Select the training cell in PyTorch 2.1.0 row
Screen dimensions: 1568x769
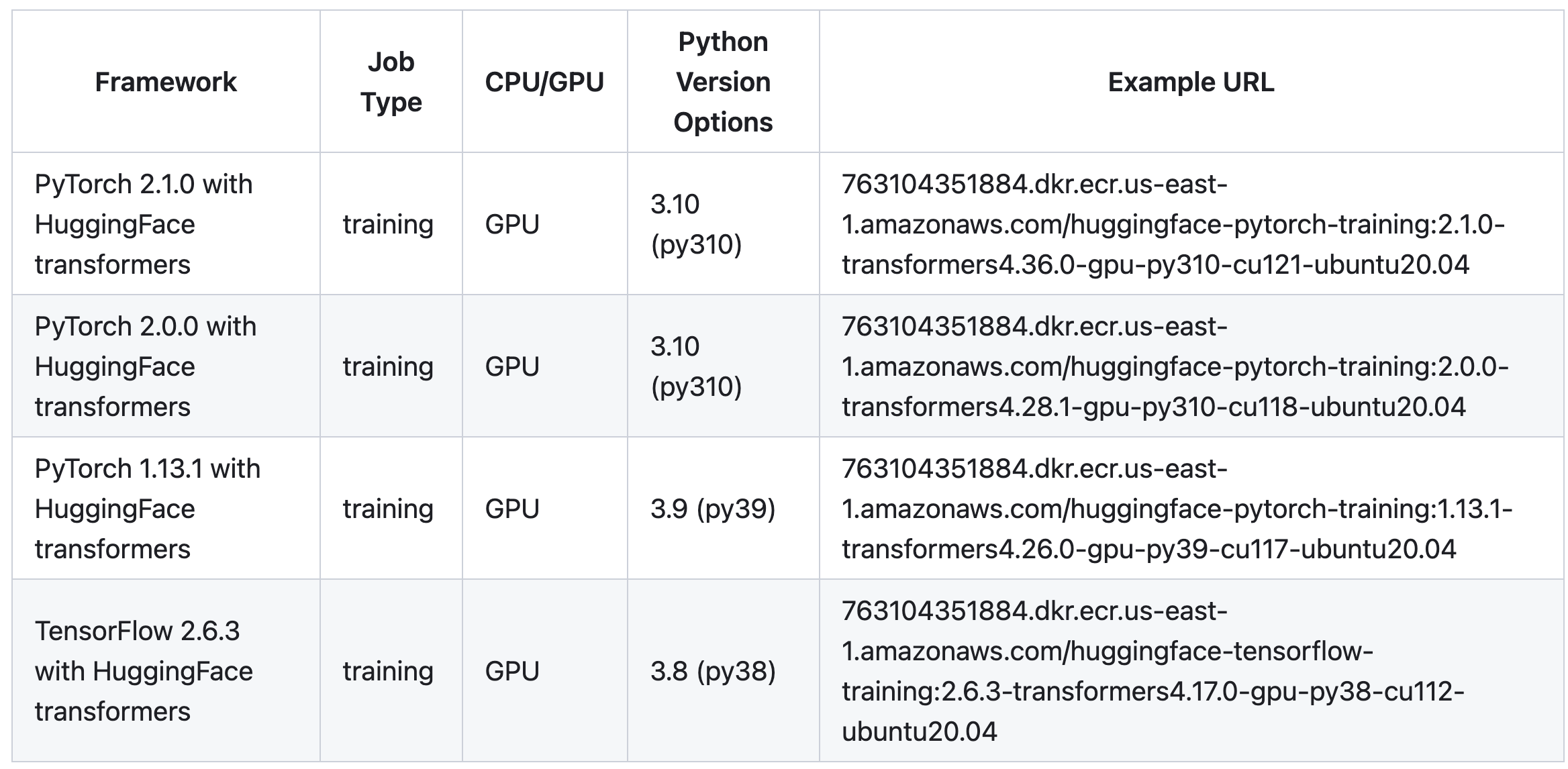click(x=388, y=224)
